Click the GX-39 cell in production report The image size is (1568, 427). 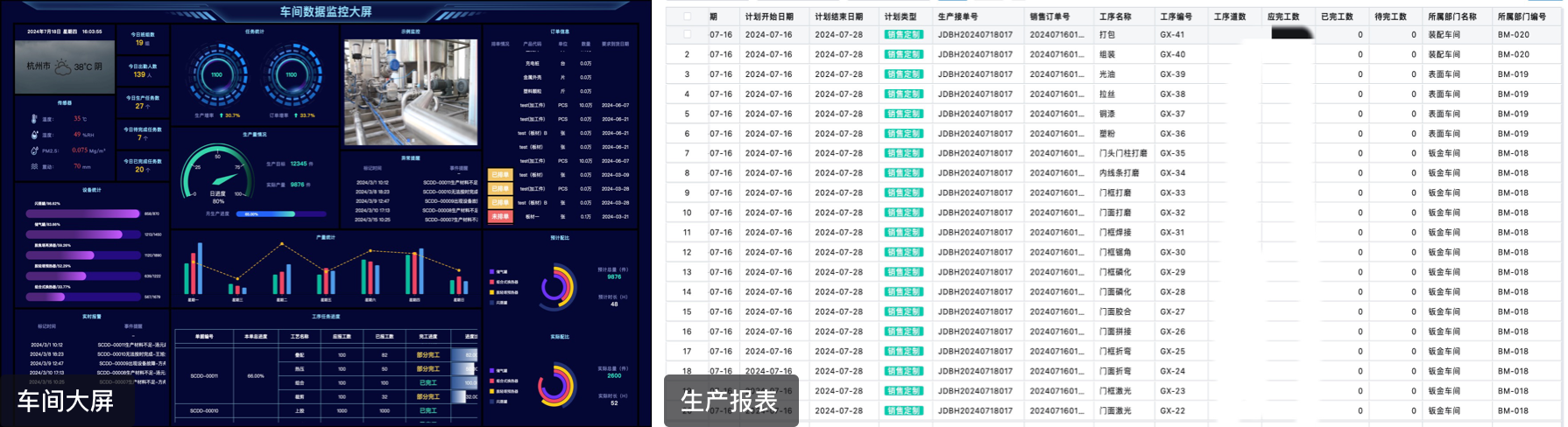1173,74
